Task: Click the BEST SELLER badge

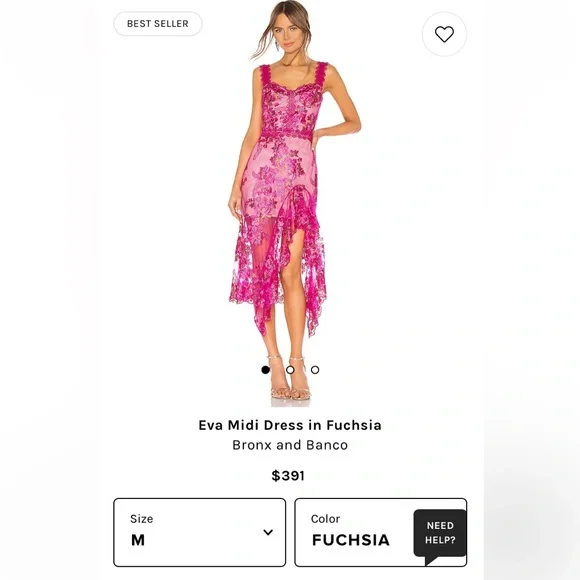Action: [158, 24]
